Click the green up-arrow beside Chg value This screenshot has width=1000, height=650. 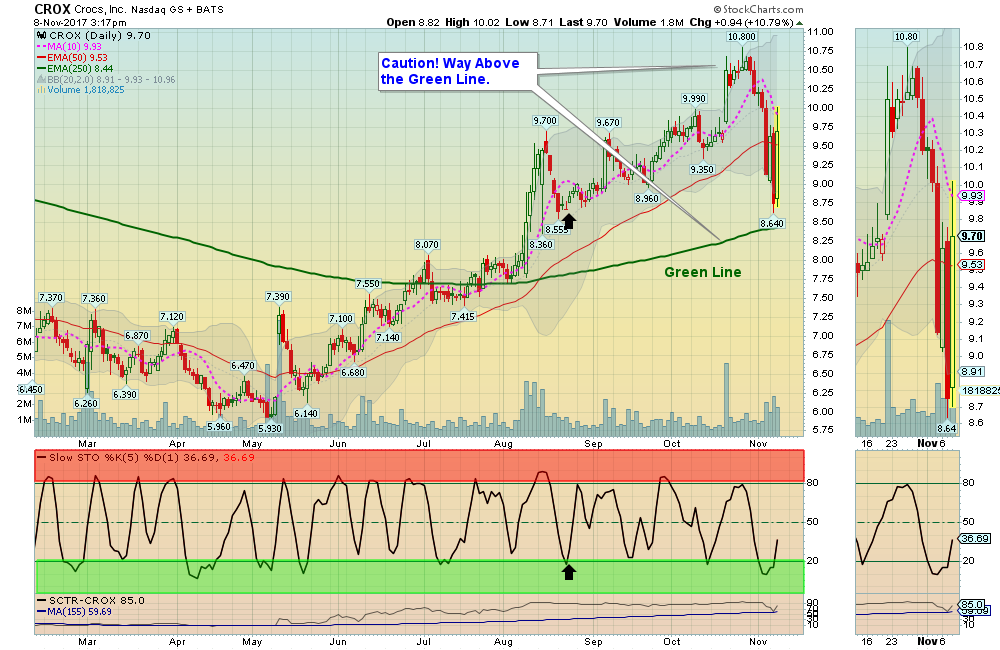[x=800, y=23]
